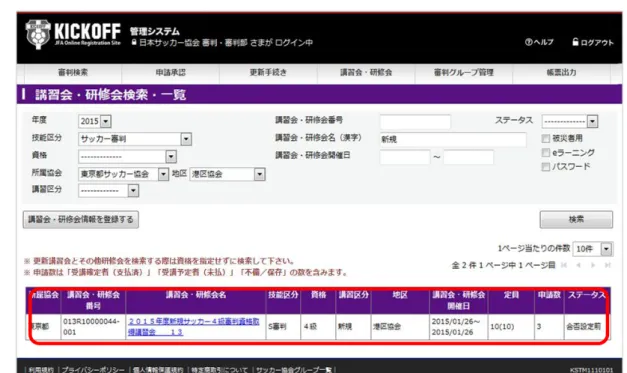The image size is (627, 373).
Task: Expand the 講習区分 dropdown
Action: point(133,191)
